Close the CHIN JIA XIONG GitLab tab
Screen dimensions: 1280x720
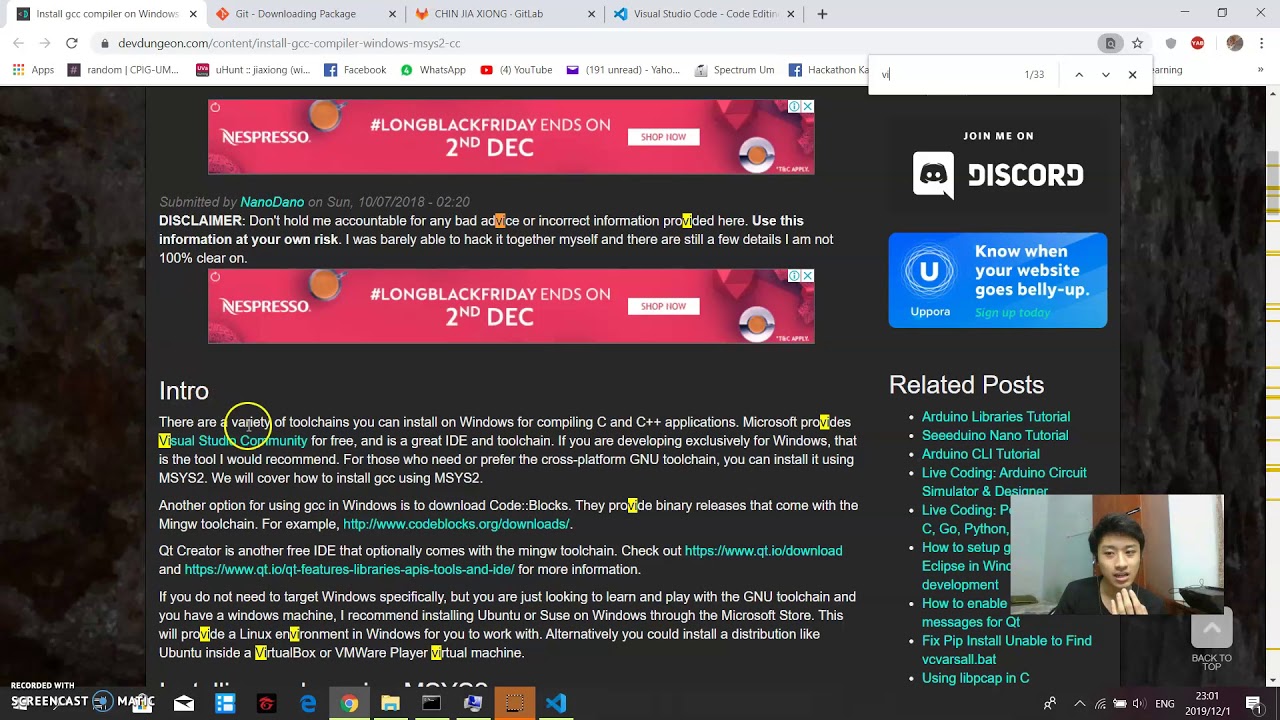pyautogui.click(x=591, y=14)
